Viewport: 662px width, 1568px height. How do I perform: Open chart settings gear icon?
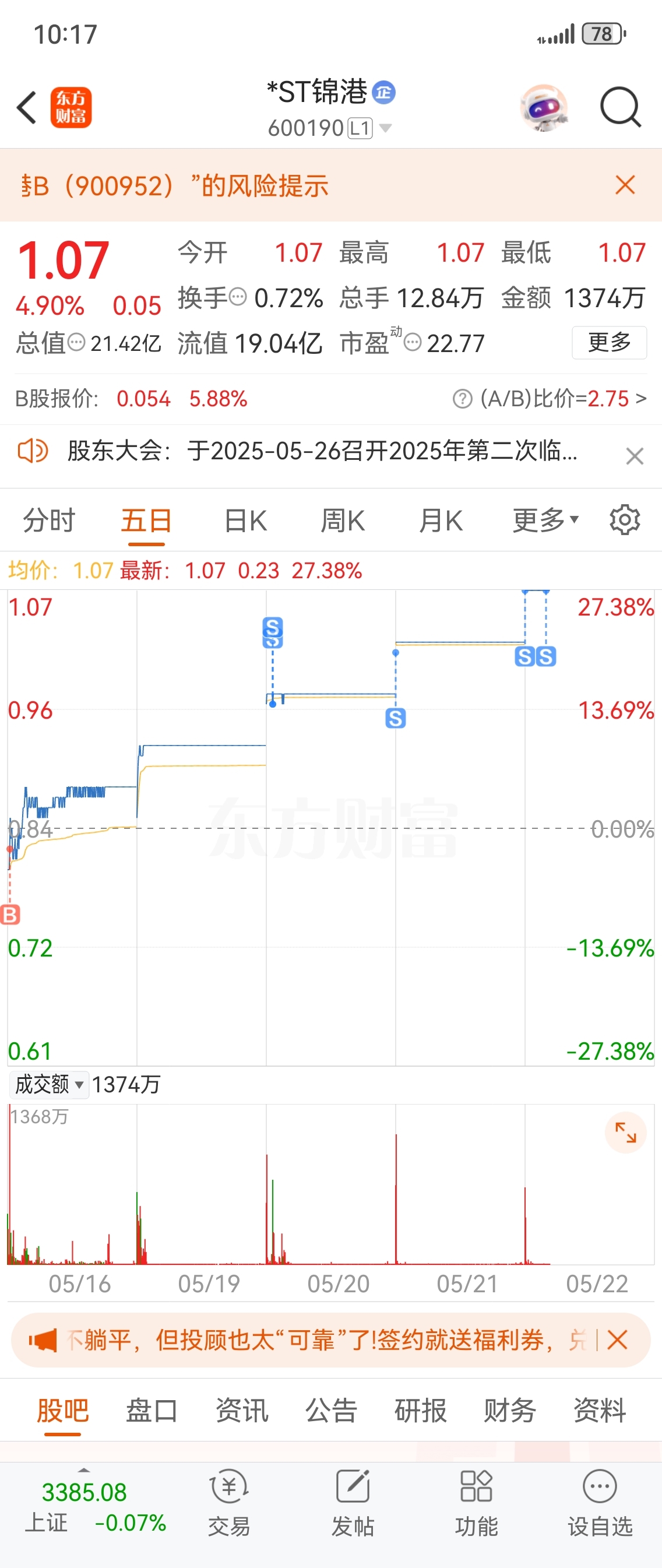click(625, 520)
